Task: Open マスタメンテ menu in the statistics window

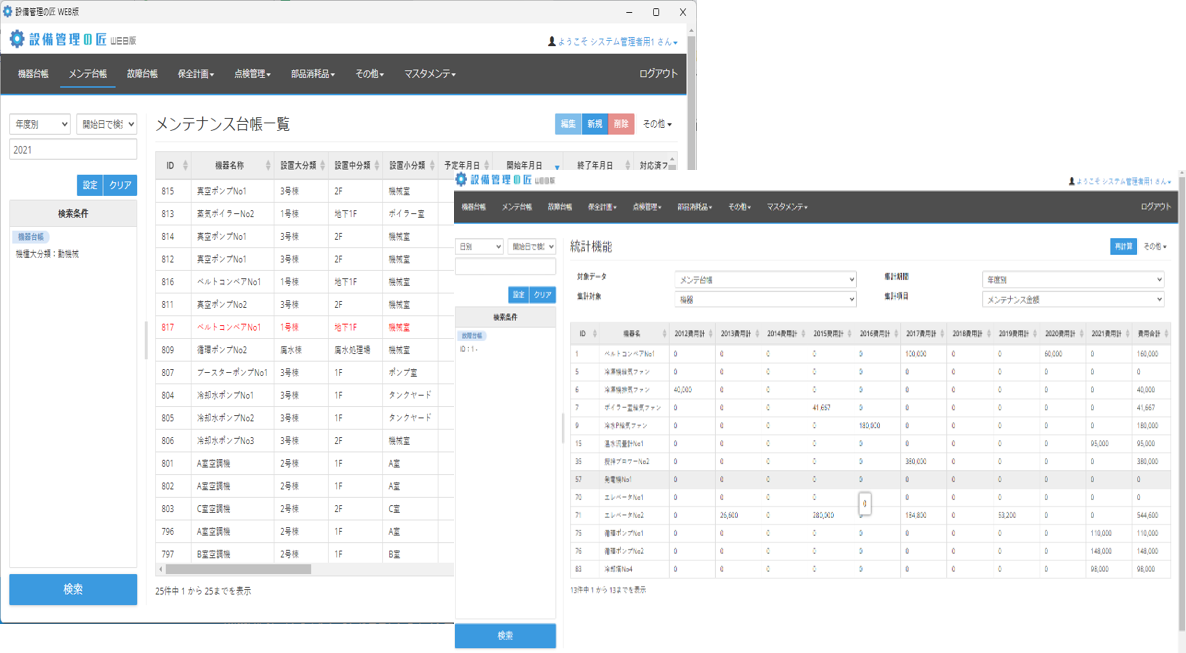Action: pos(787,207)
